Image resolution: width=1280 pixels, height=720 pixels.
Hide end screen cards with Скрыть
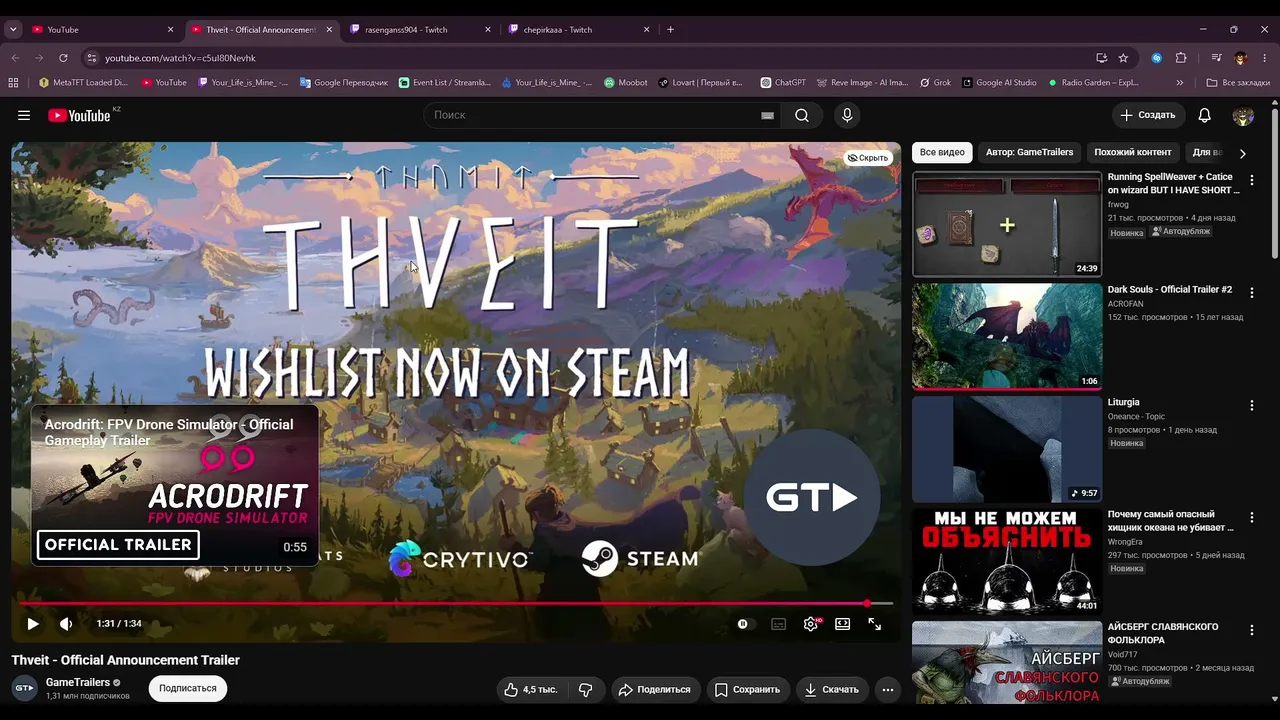(x=868, y=158)
